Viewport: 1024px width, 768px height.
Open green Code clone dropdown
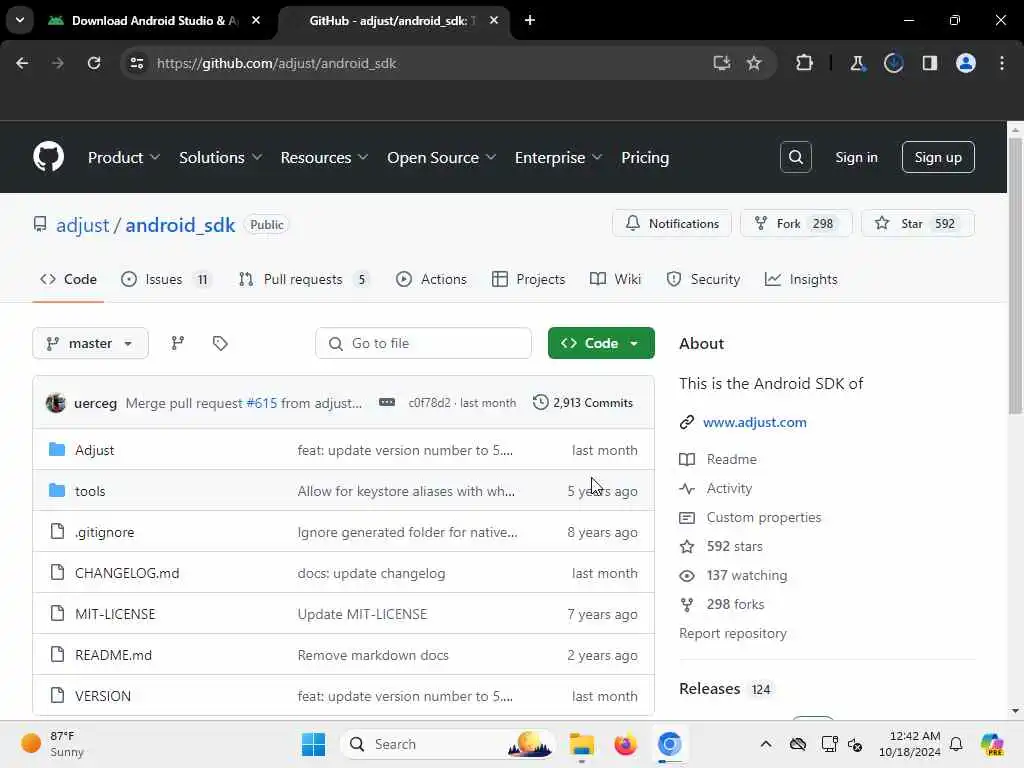click(601, 343)
